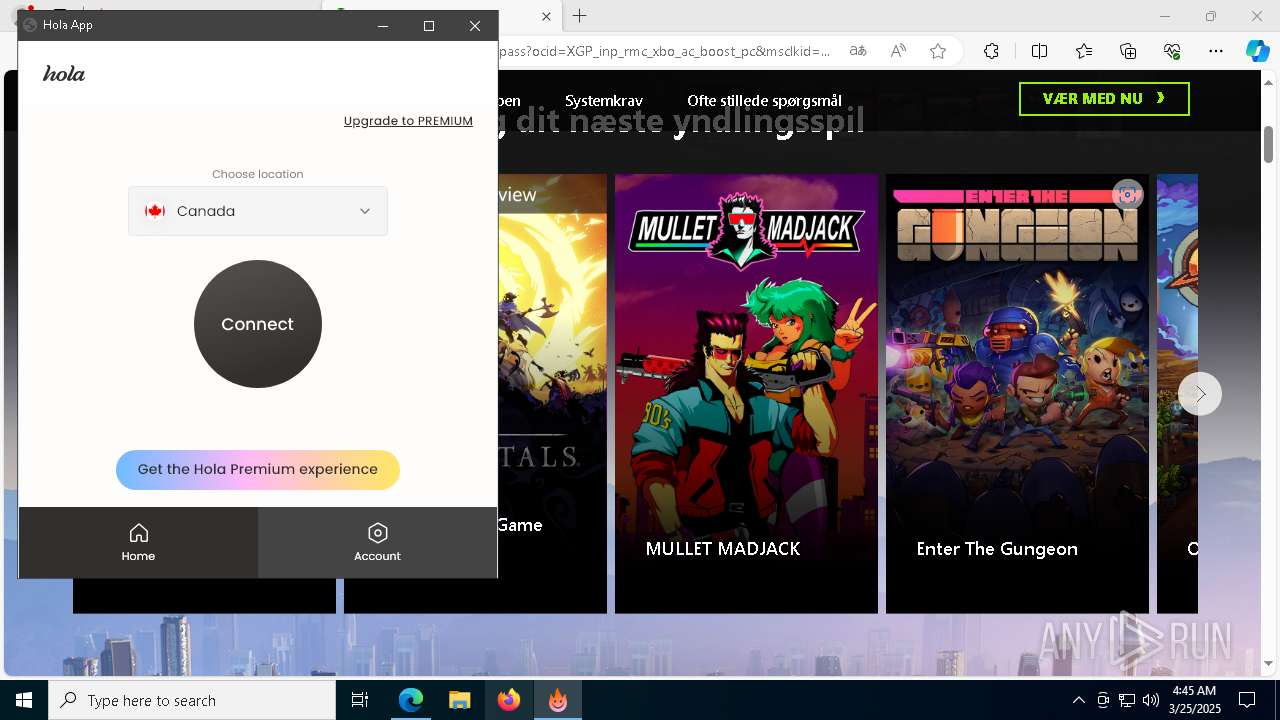
Task: Click Hola app icon on taskbar
Action: (558, 700)
